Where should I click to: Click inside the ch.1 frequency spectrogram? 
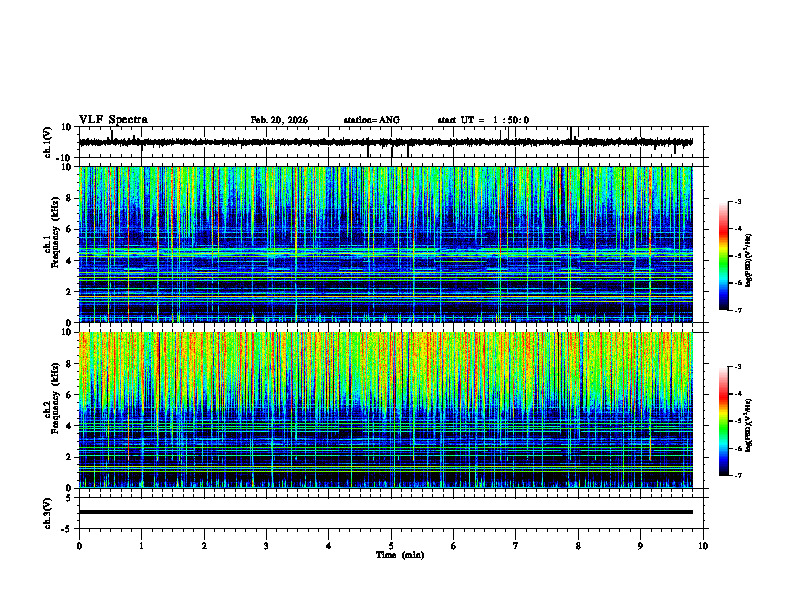[385, 244]
